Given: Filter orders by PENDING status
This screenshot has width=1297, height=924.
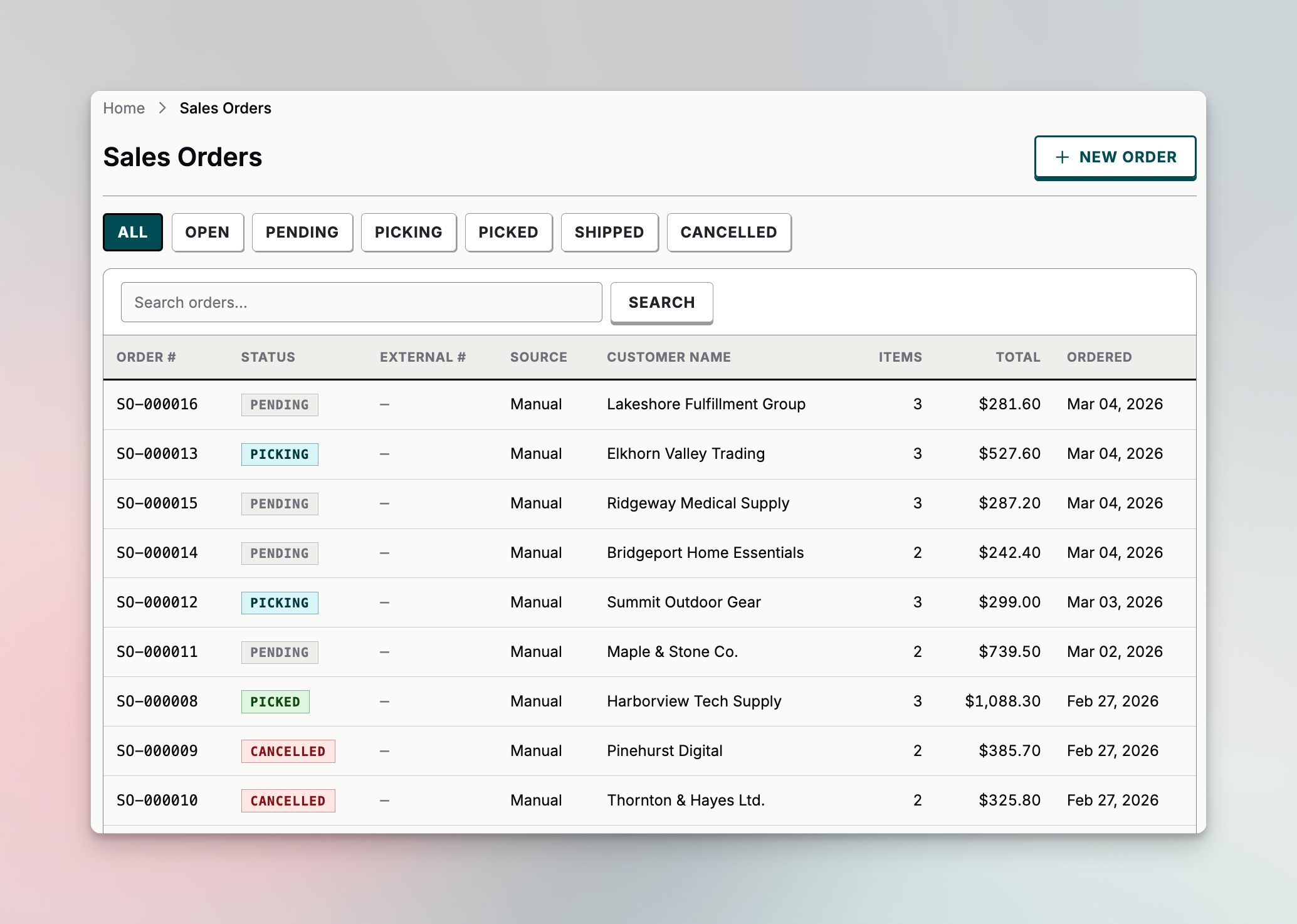Looking at the screenshot, I should (302, 232).
